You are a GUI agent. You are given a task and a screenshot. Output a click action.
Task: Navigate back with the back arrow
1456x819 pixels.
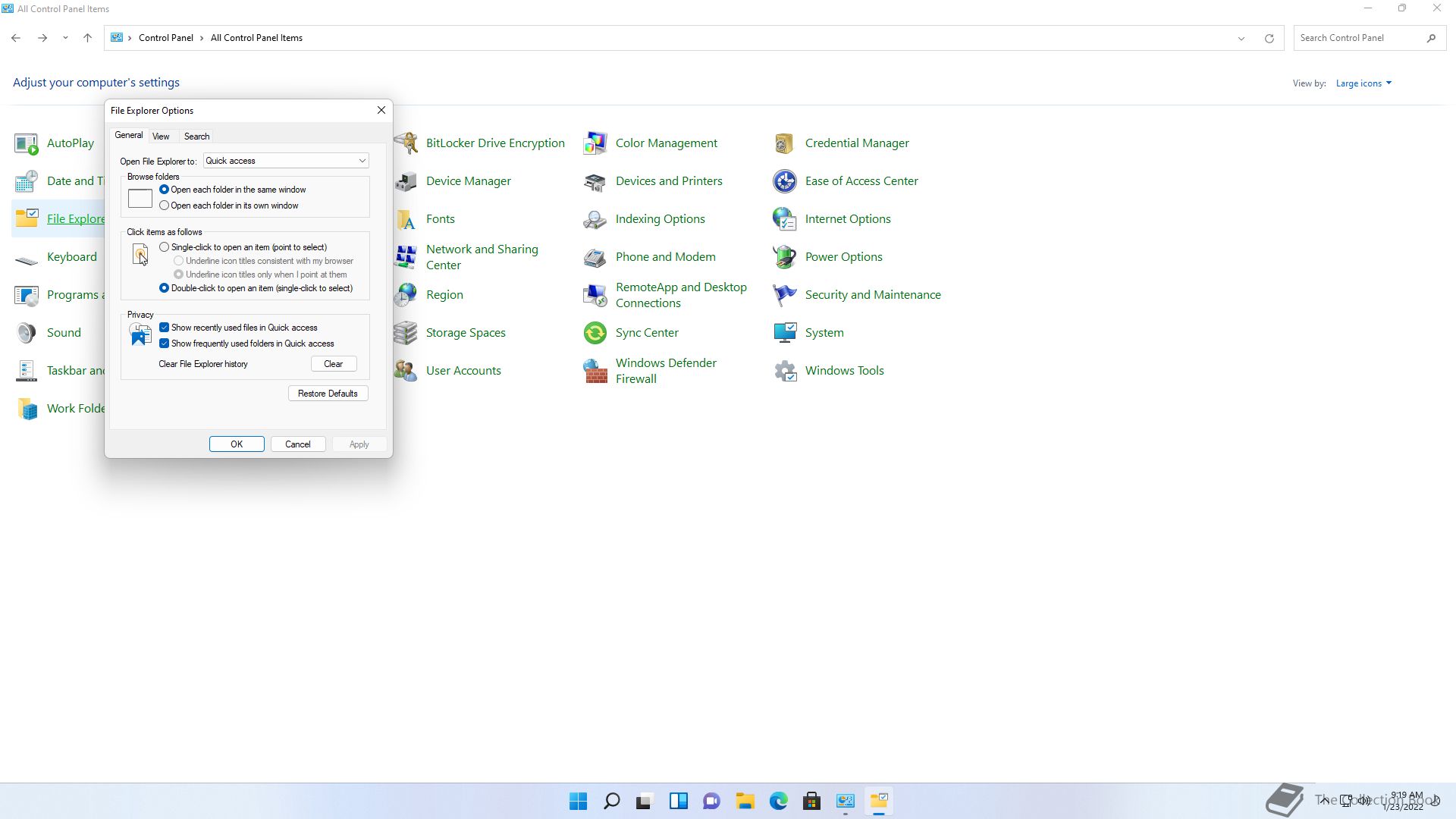point(16,38)
